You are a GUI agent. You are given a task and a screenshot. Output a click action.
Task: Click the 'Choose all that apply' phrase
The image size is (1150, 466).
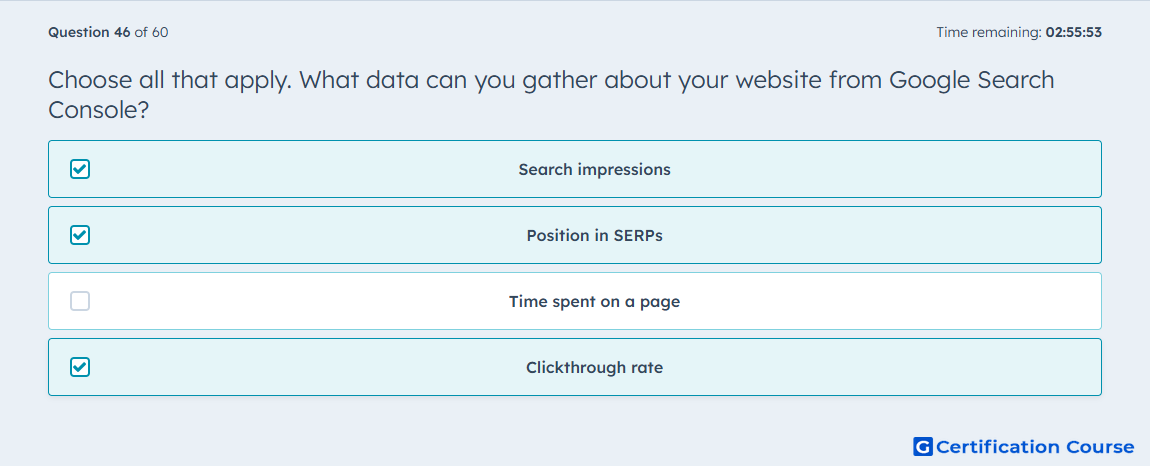[x=171, y=79]
